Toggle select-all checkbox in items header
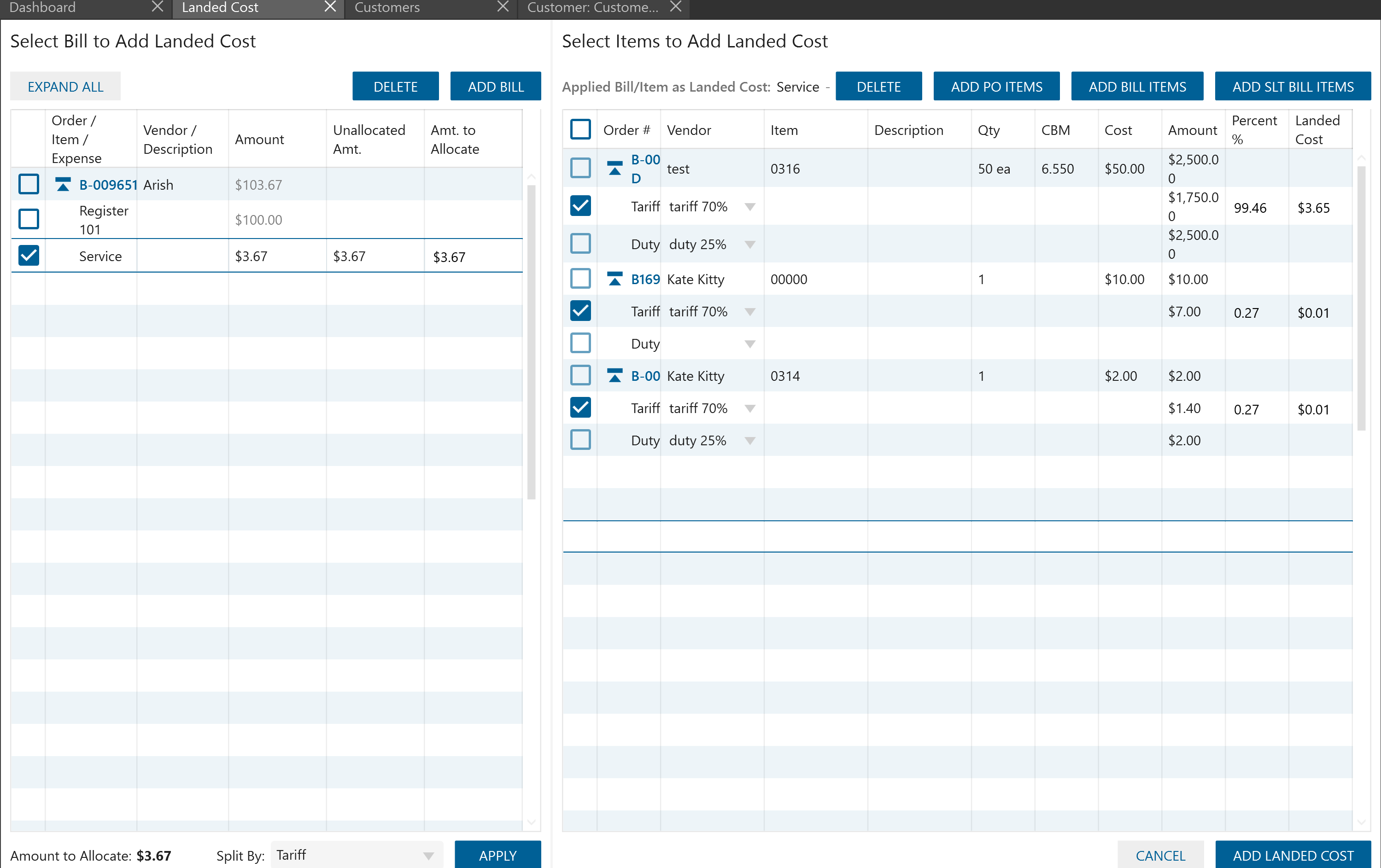Viewport: 1381px width, 868px height. tap(580, 129)
